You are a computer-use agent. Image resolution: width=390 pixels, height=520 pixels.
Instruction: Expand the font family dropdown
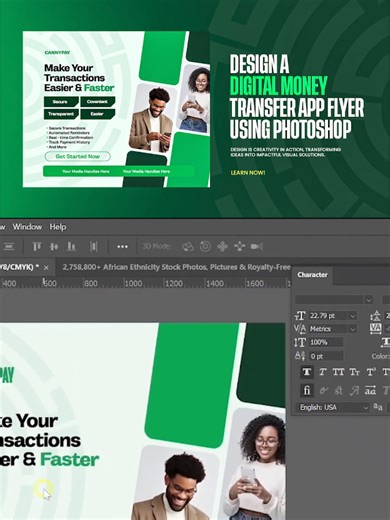(368, 300)
